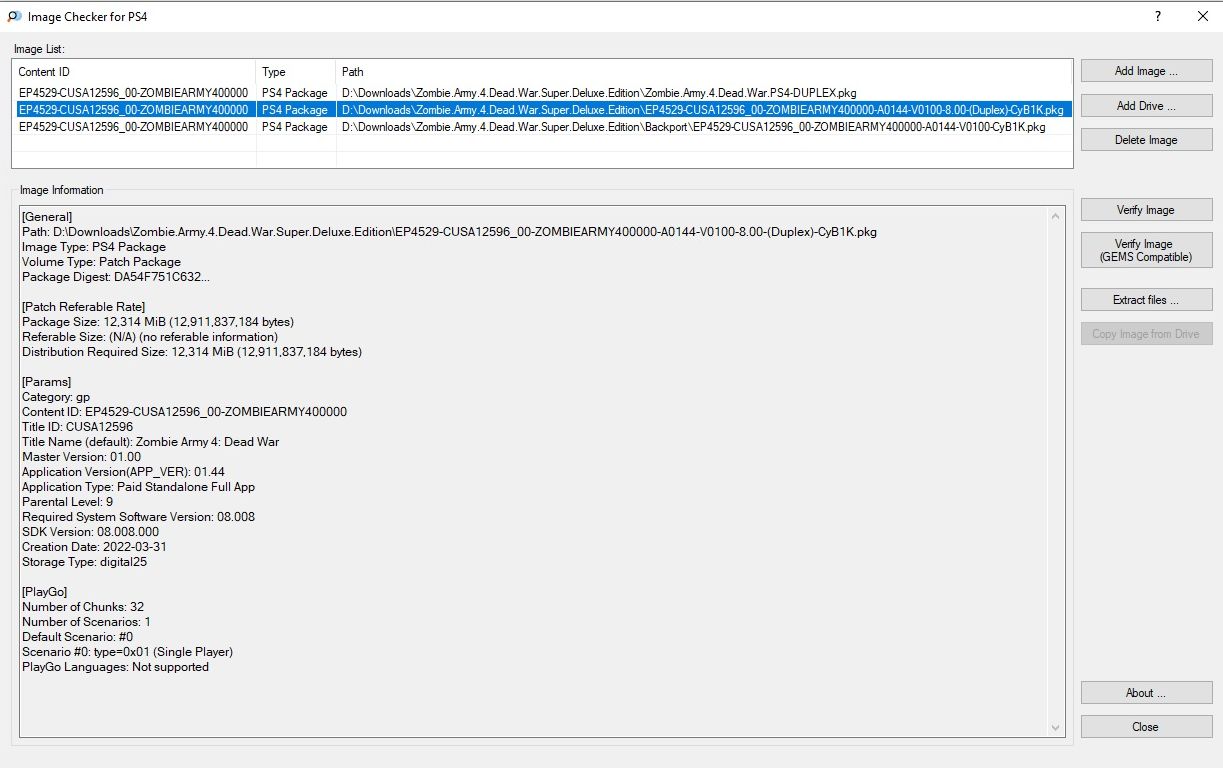This screenshot has height=768, width=1223.
Task: Open the Extract files dialog
Action: coord(1146,300)
